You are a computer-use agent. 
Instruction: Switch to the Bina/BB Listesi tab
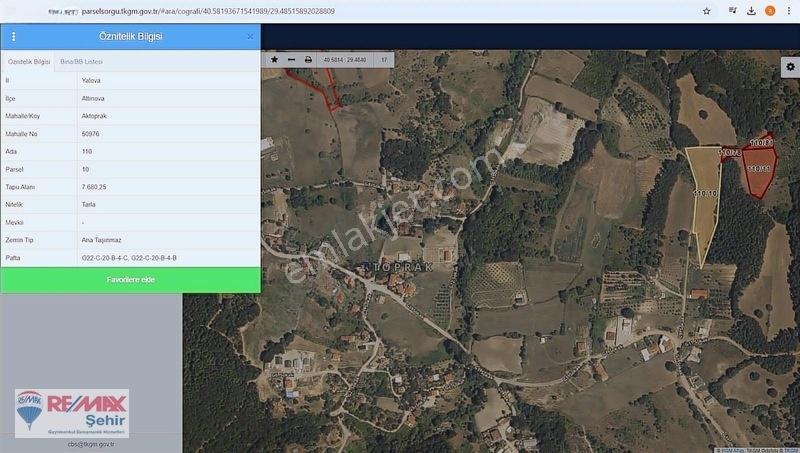click(x=81, y=62)
